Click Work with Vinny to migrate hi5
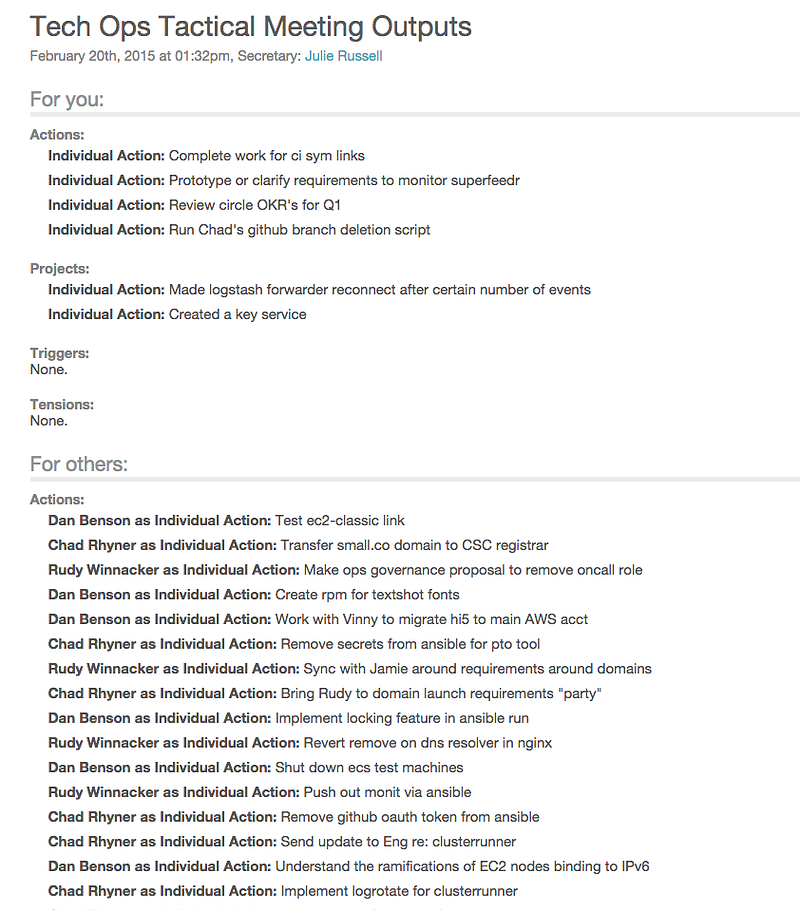Image resolution: width=800 pixels, height=910 pixels. [318, 619]
